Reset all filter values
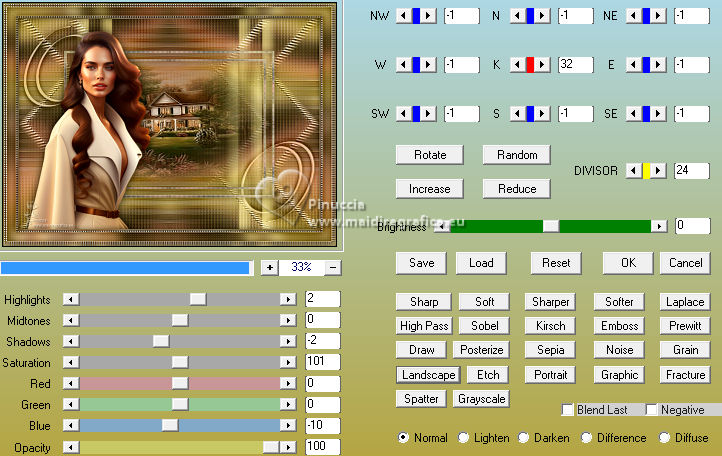 [556, 263]
